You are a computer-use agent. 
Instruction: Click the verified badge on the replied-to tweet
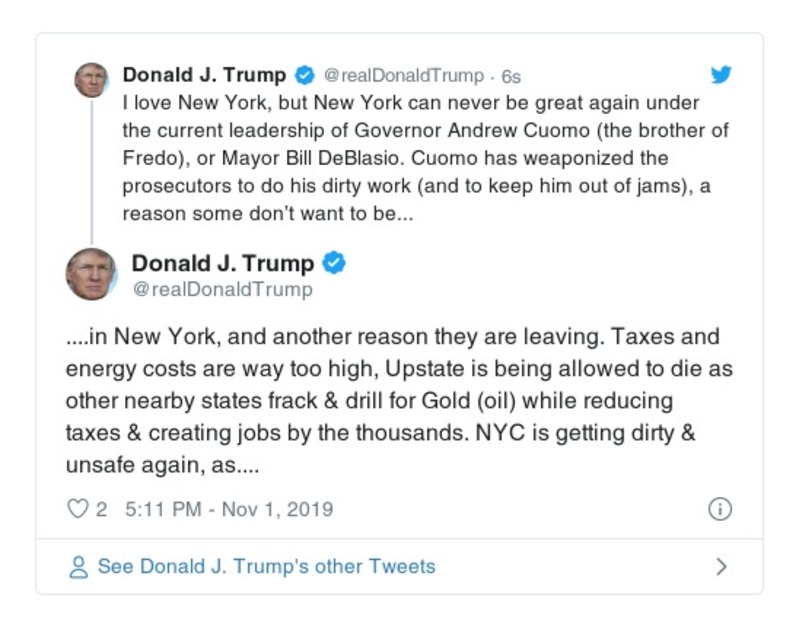(305, 75)
